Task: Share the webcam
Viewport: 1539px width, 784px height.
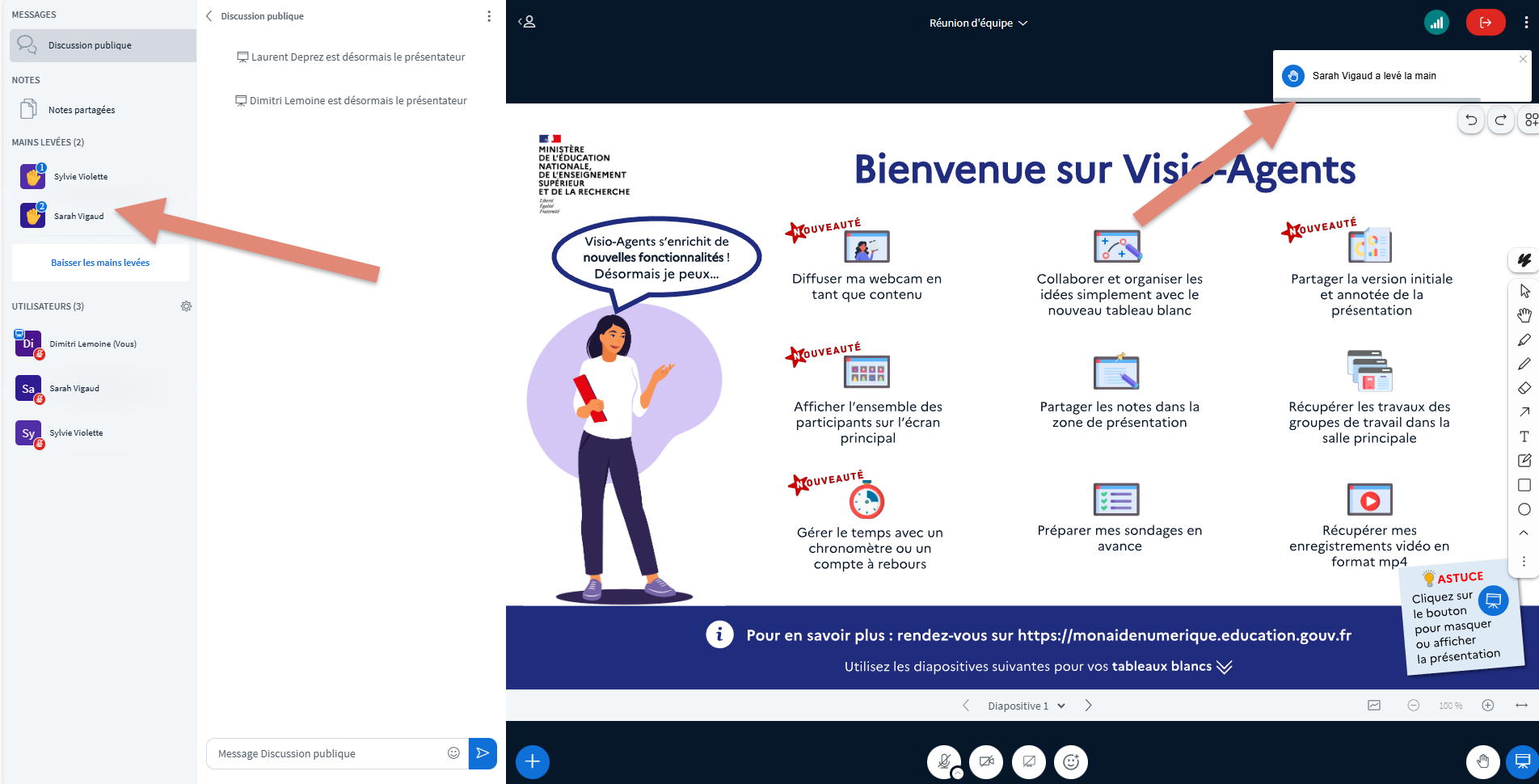Action: pos(986,761)
